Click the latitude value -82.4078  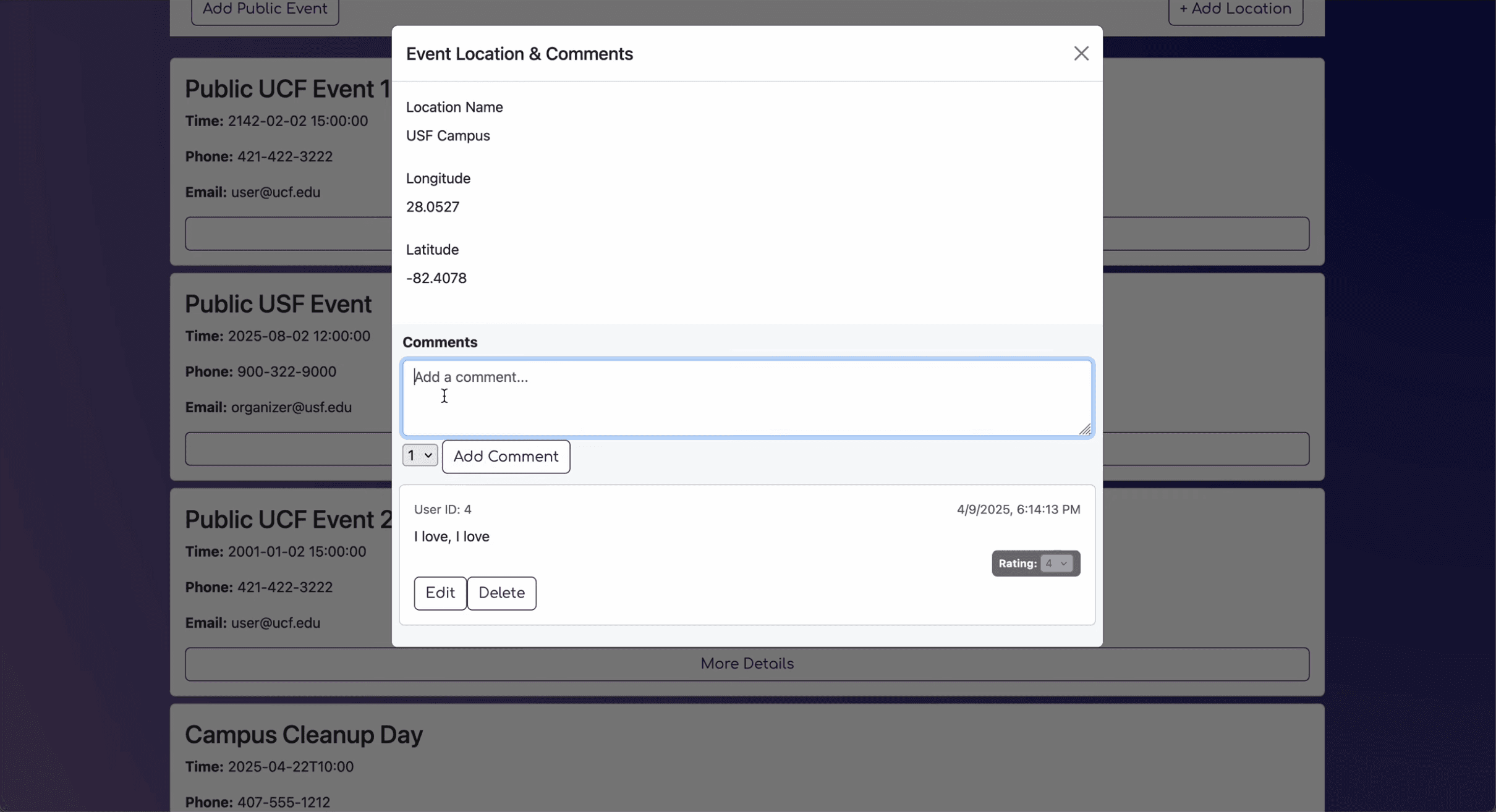pyautogui.click(x=436, y=278)
